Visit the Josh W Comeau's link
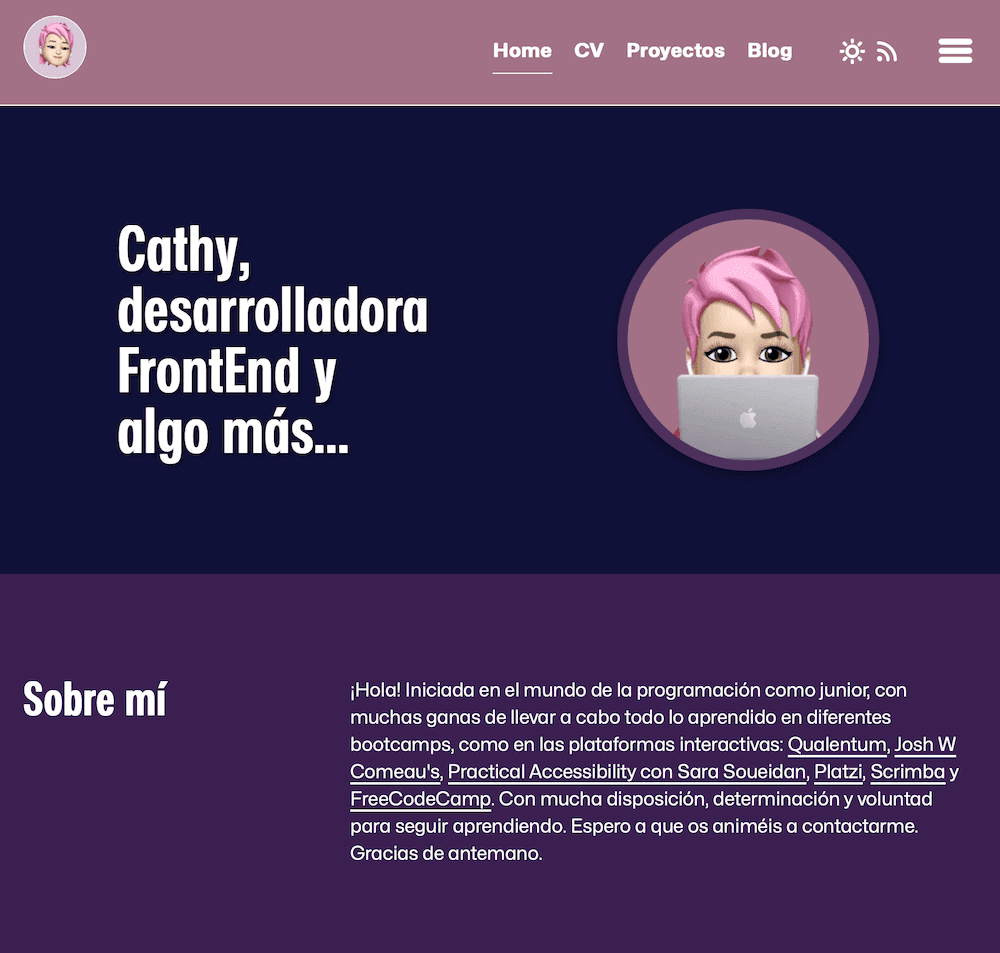This screenshot has height=953, width=1000. [x=926, y=745]
